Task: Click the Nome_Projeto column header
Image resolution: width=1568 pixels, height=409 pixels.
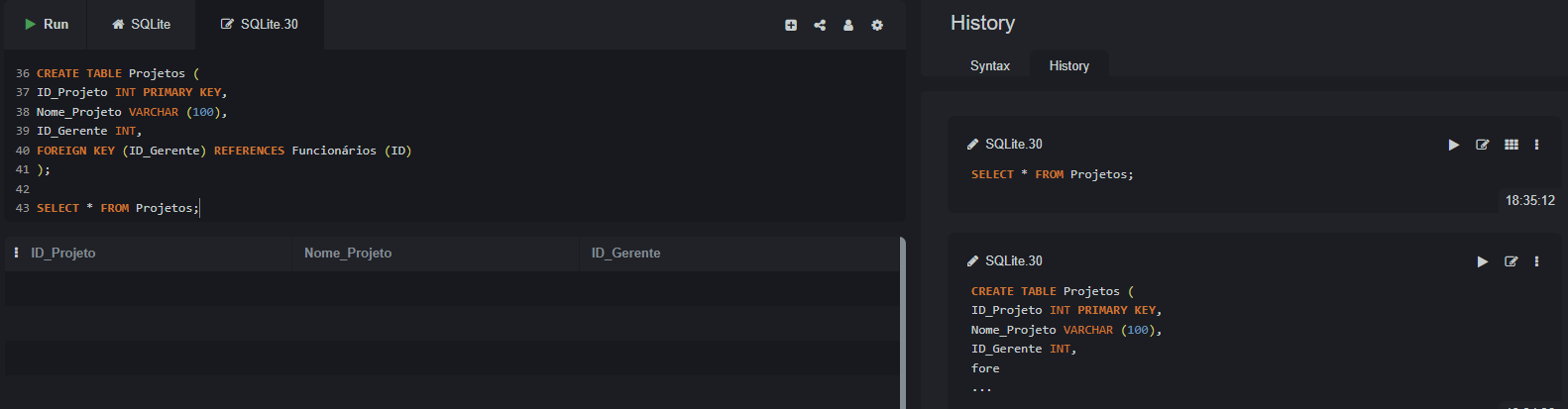Action: coord(348,254)
